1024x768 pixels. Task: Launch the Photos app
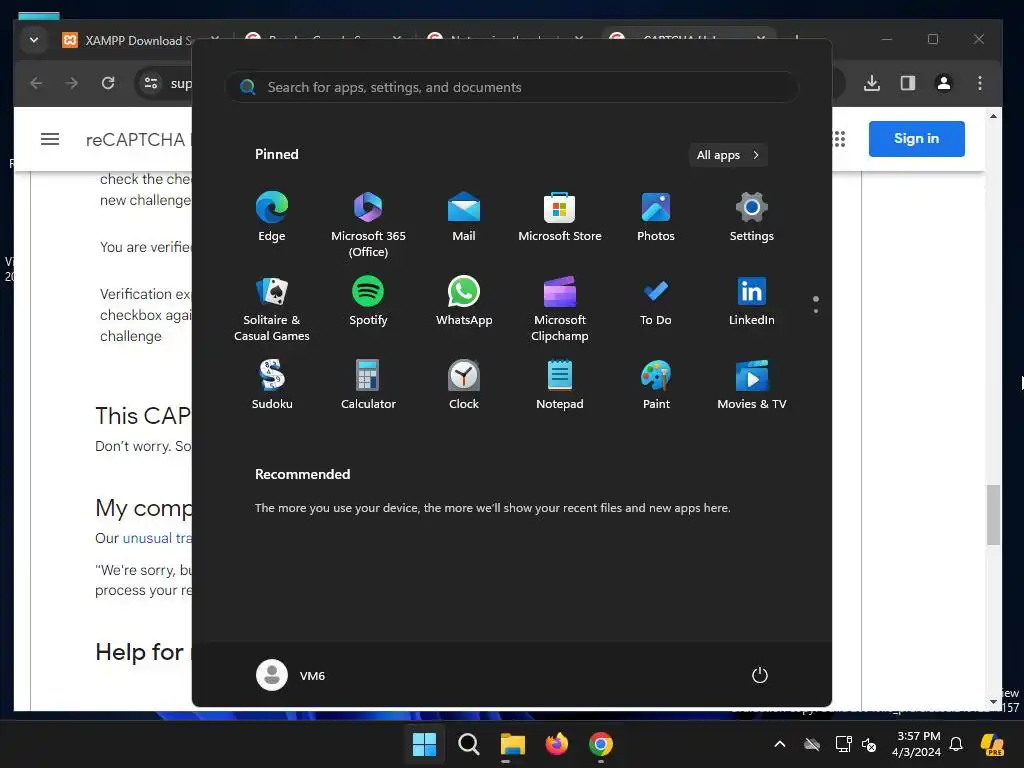coord(656,217)
